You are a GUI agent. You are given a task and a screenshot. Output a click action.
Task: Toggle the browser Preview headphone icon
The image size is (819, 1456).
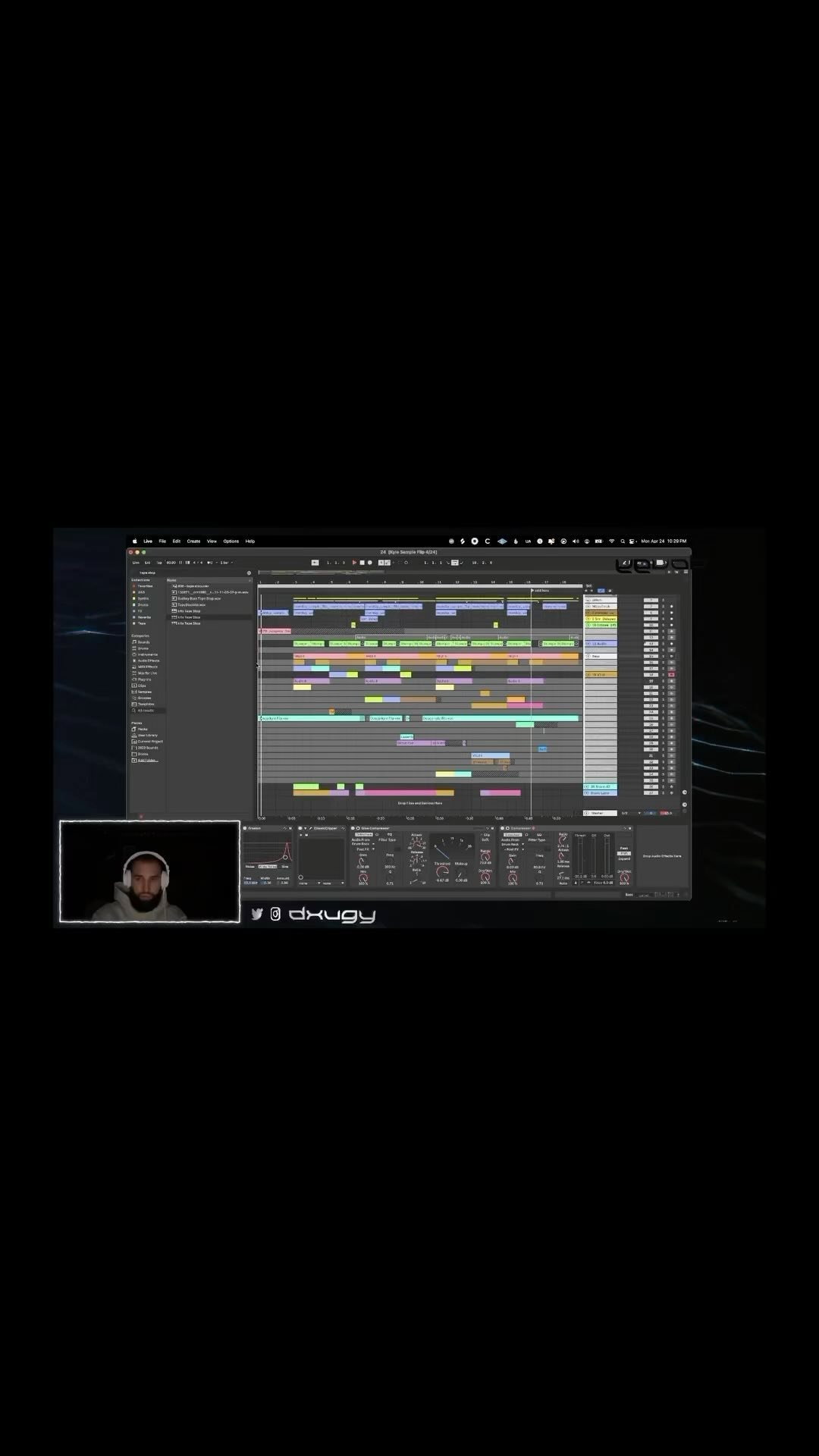[x=141, y=817]
